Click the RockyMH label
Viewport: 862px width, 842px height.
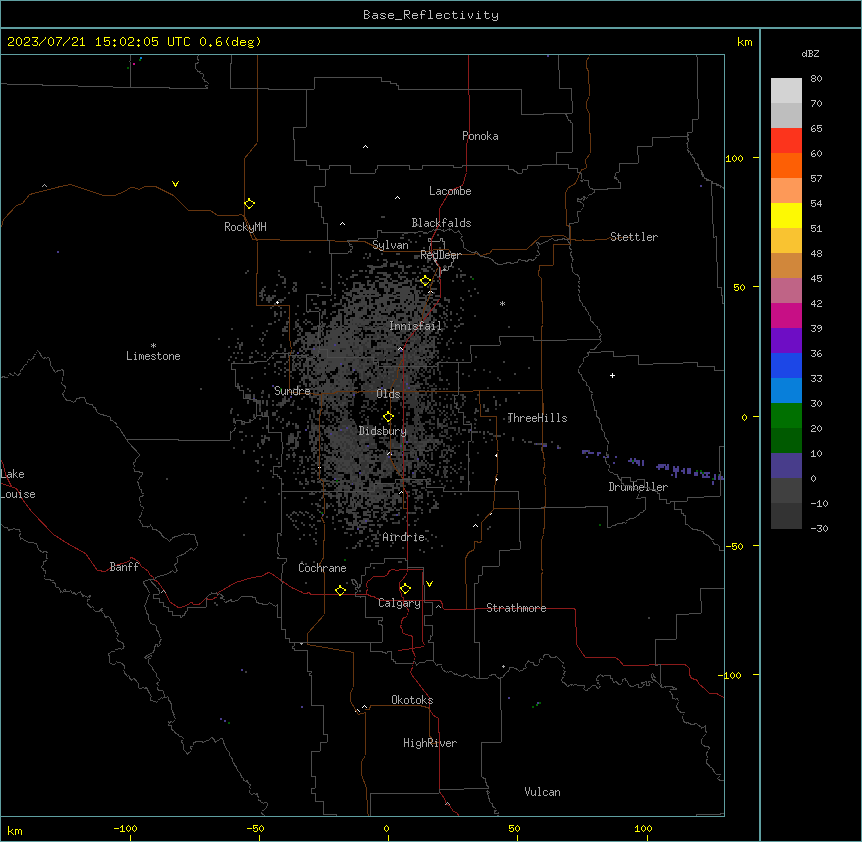[x=245, y=226]
